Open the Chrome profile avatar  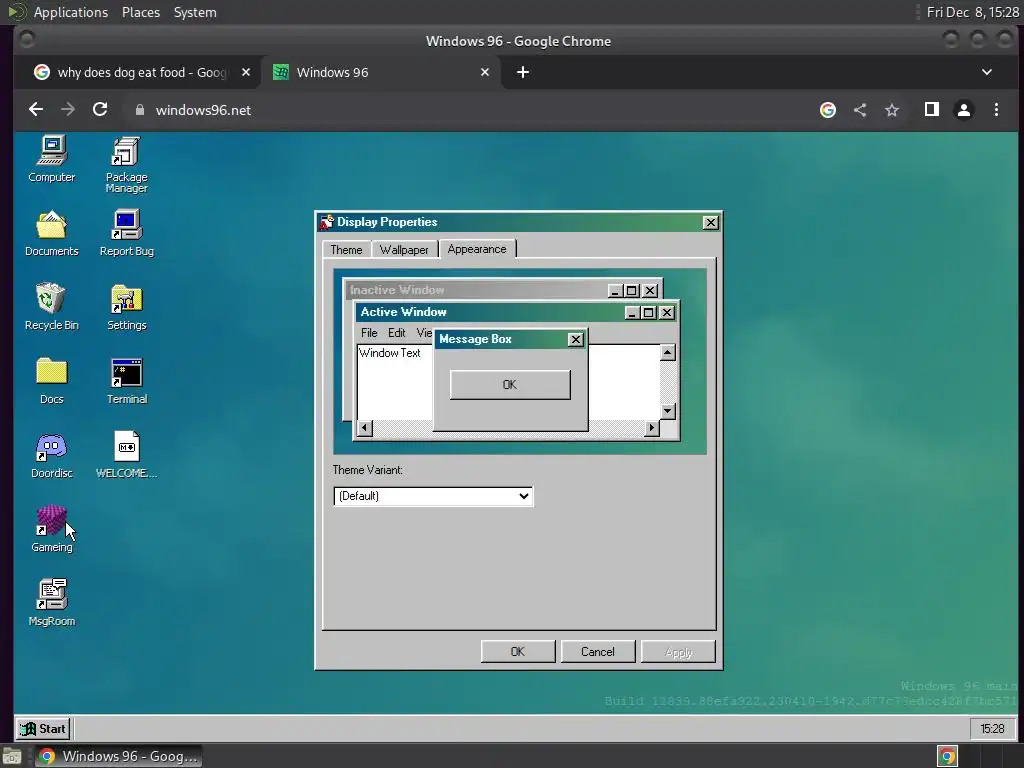964,110
